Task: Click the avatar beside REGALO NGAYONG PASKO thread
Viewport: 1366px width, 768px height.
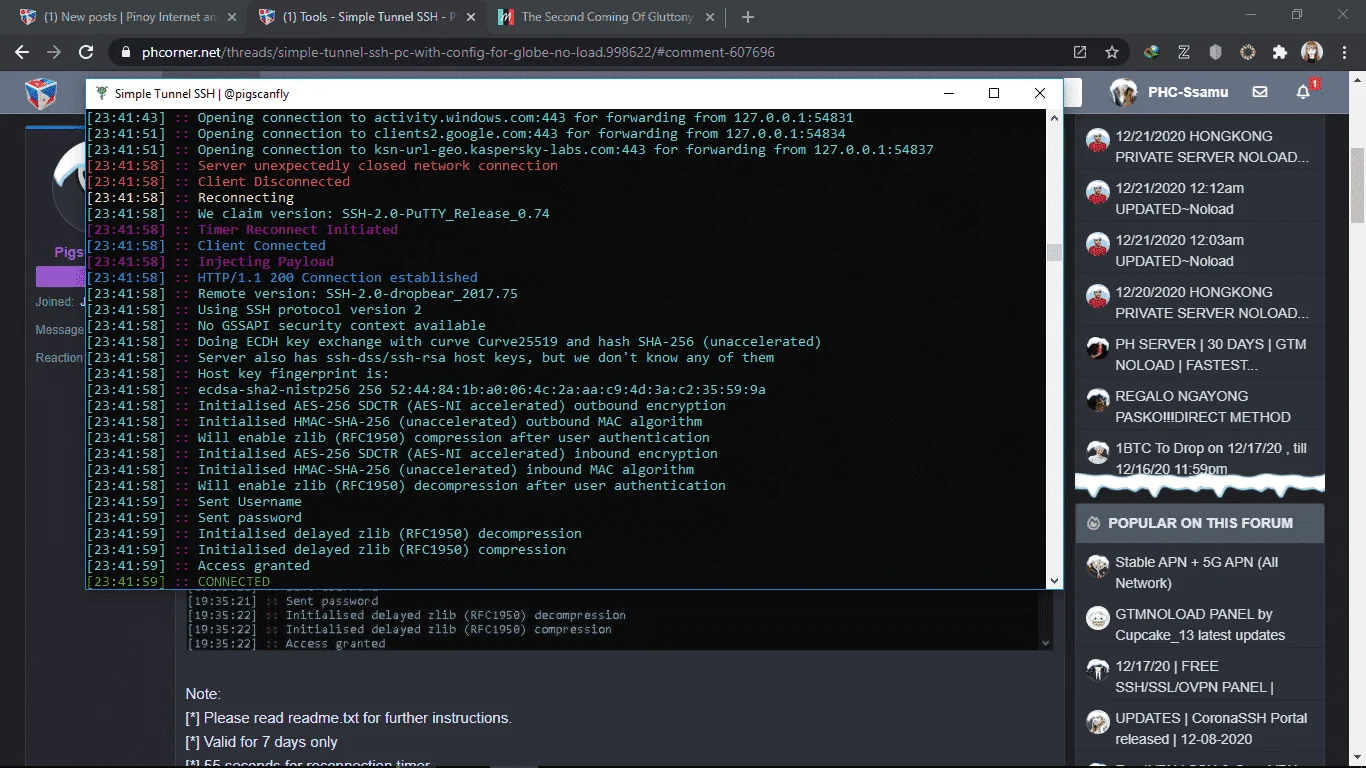Action: tap(1097, 398)
